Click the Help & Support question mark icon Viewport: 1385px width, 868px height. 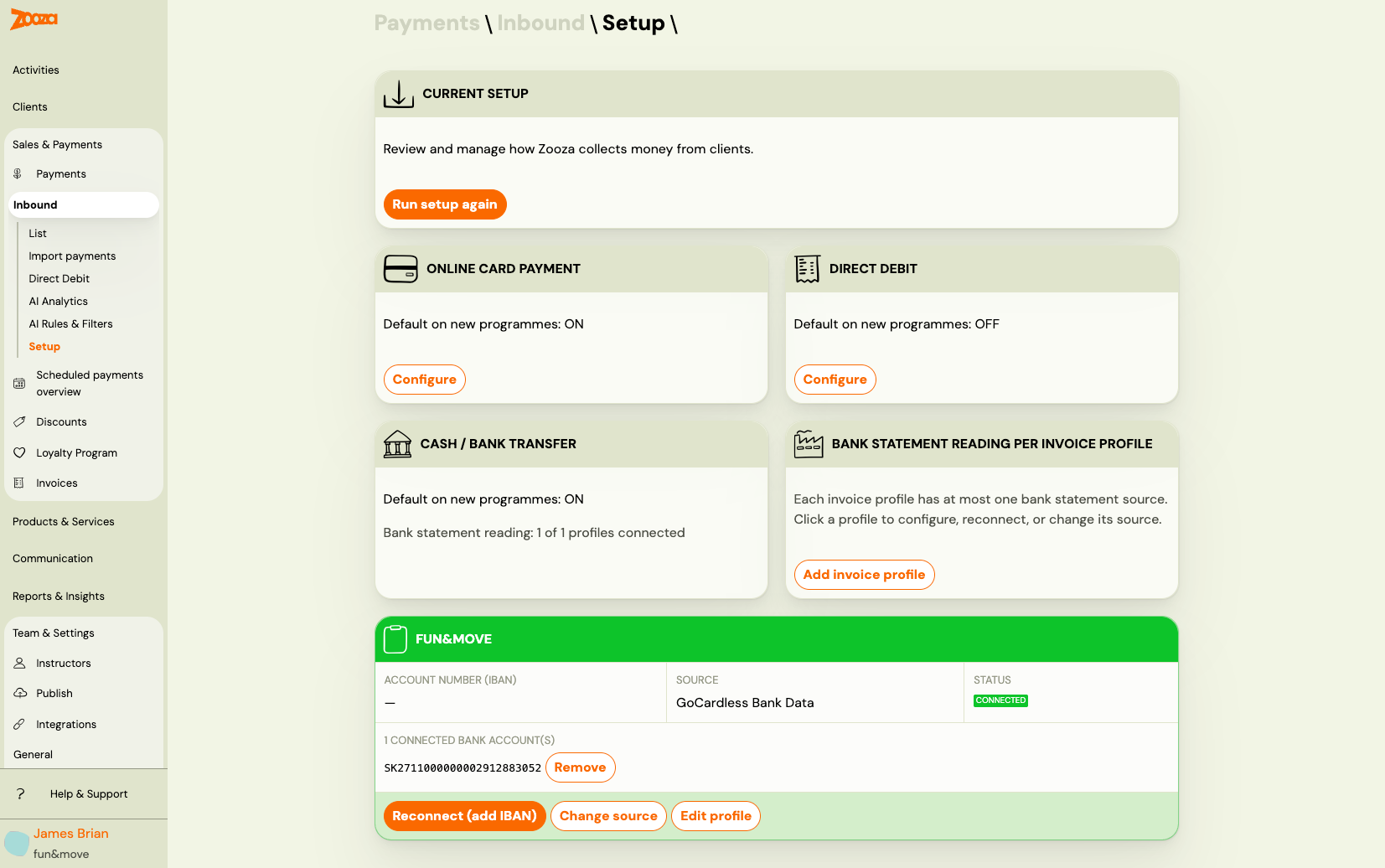click(20, 793)
